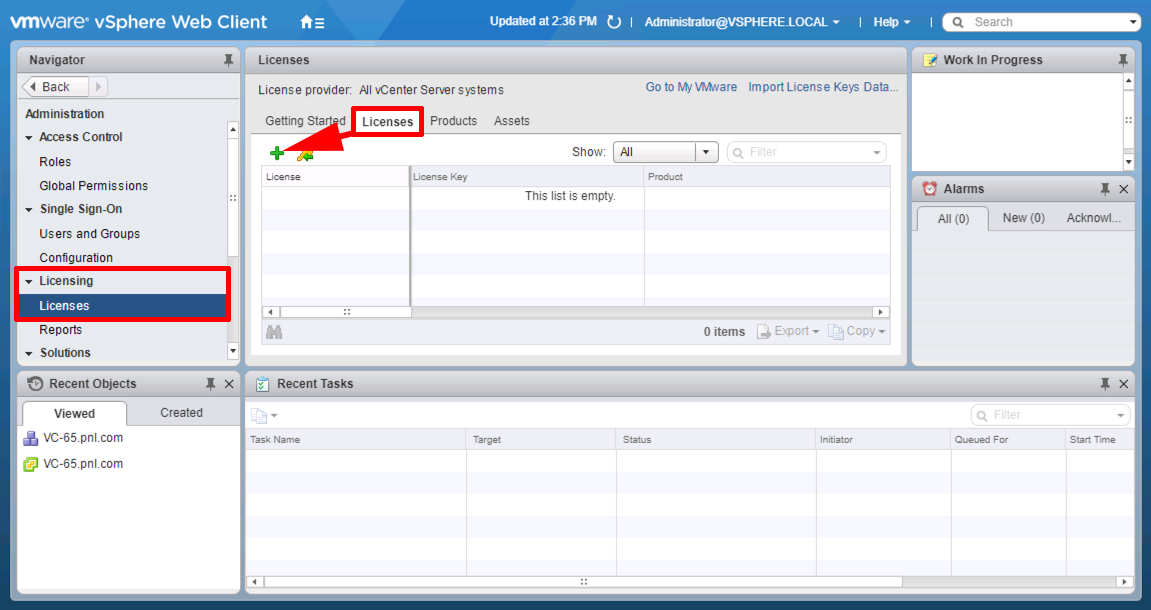Refresh the client using the circular arrow icon

[614, 22]
